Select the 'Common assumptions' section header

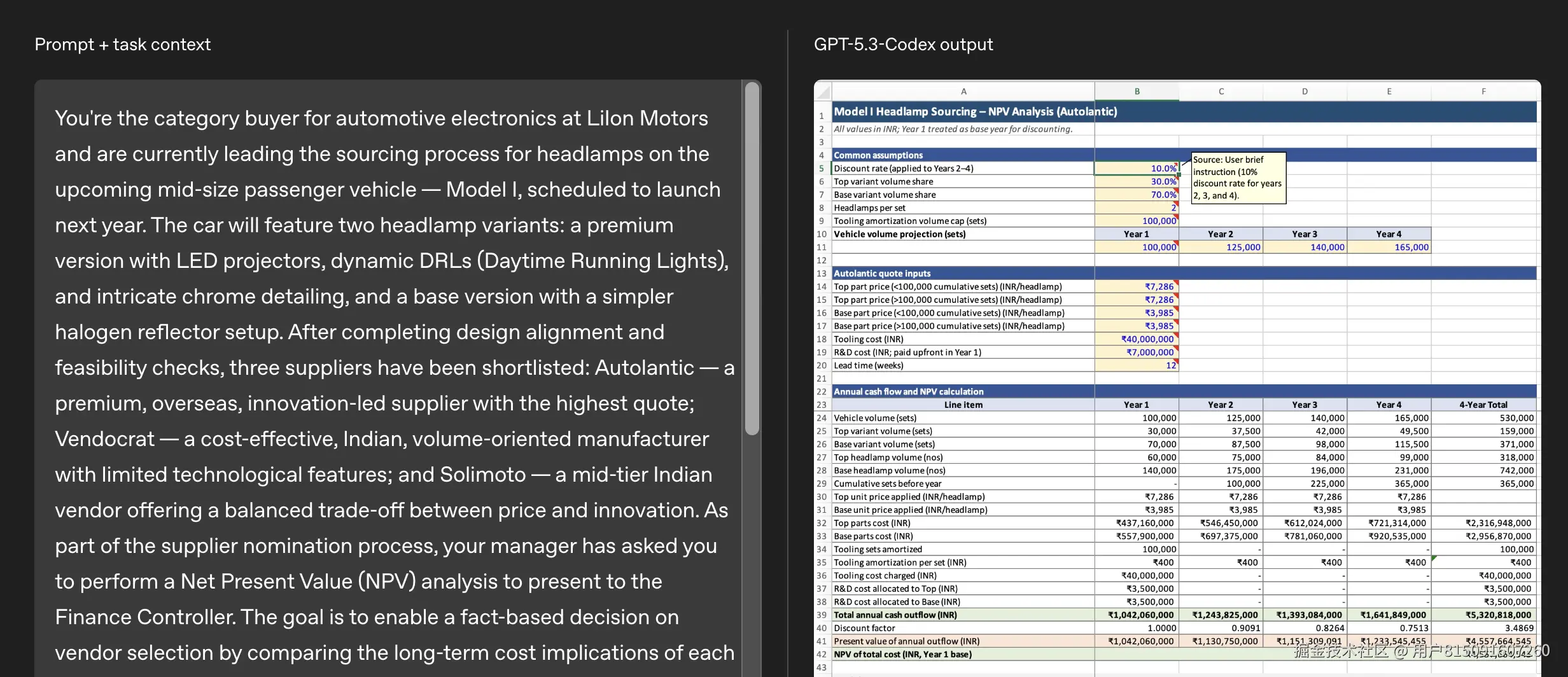[963, 155]
